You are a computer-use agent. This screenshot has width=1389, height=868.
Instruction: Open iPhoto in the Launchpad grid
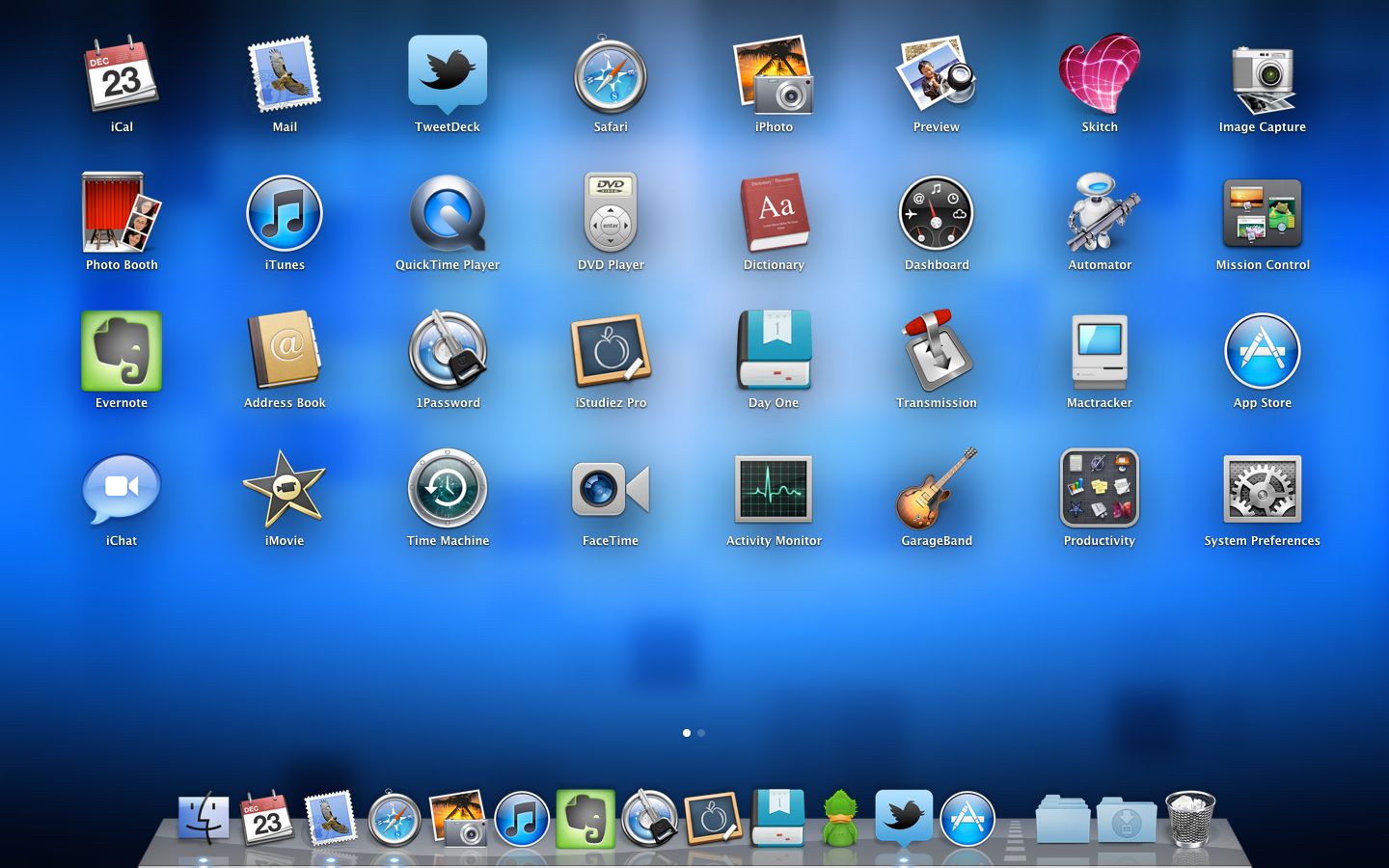[x=774, y=75]
